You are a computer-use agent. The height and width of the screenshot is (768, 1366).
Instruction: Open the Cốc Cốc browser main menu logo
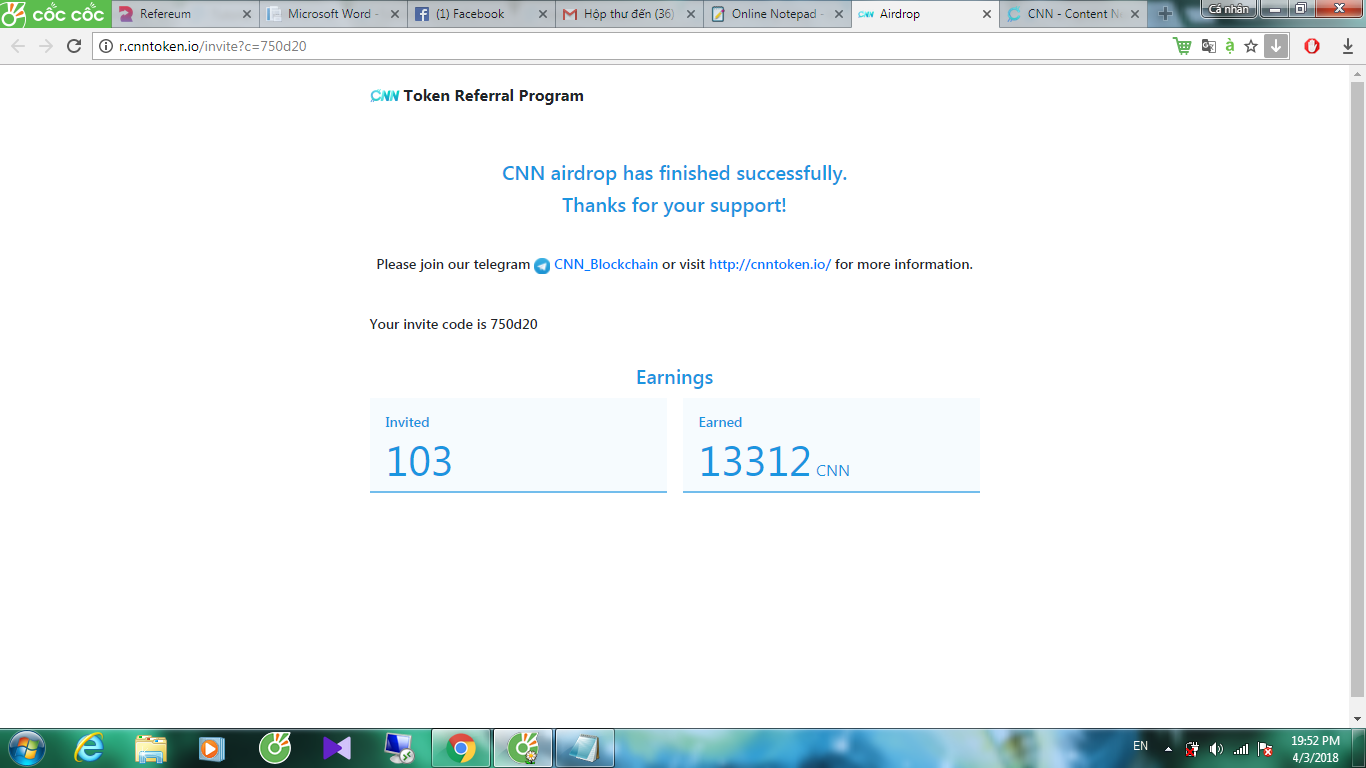coord(54,14)
